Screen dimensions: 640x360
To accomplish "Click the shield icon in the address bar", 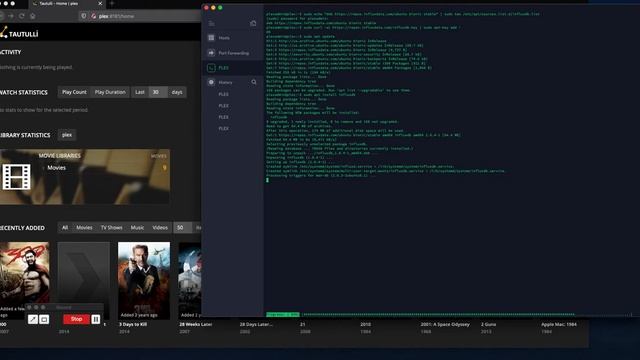I will click(x=84, y=16).
